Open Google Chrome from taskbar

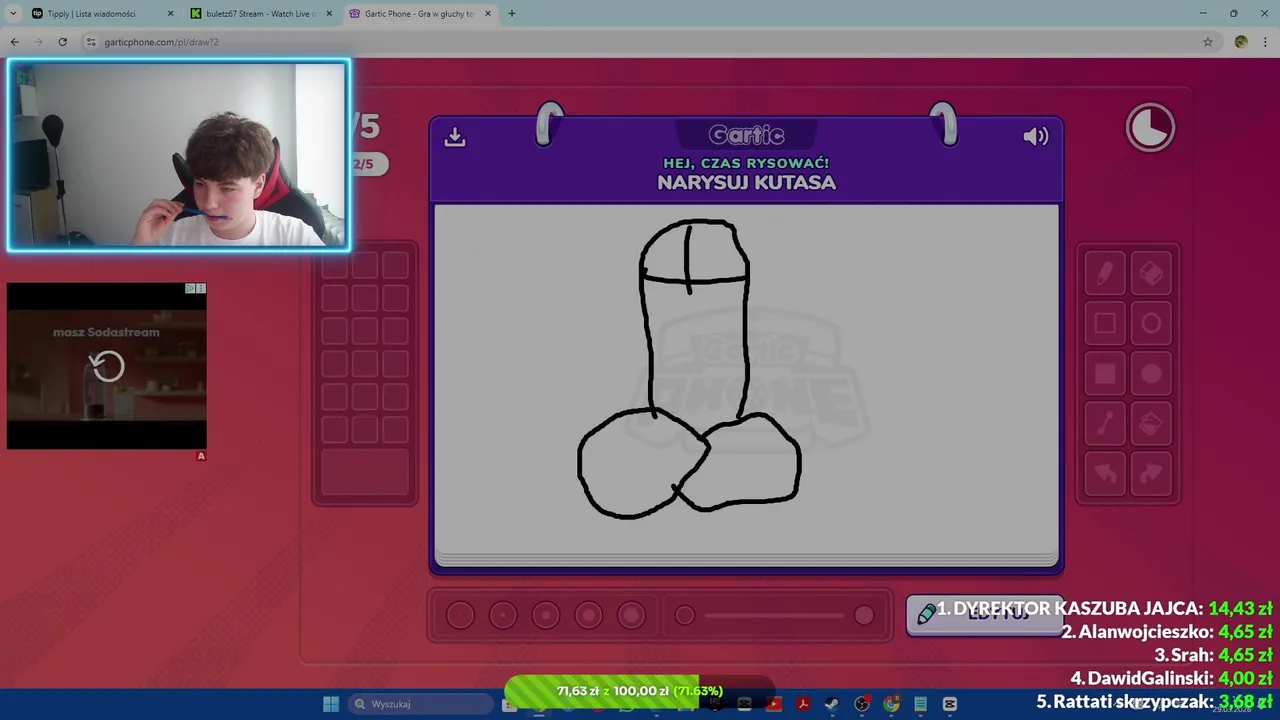[891, 704]
